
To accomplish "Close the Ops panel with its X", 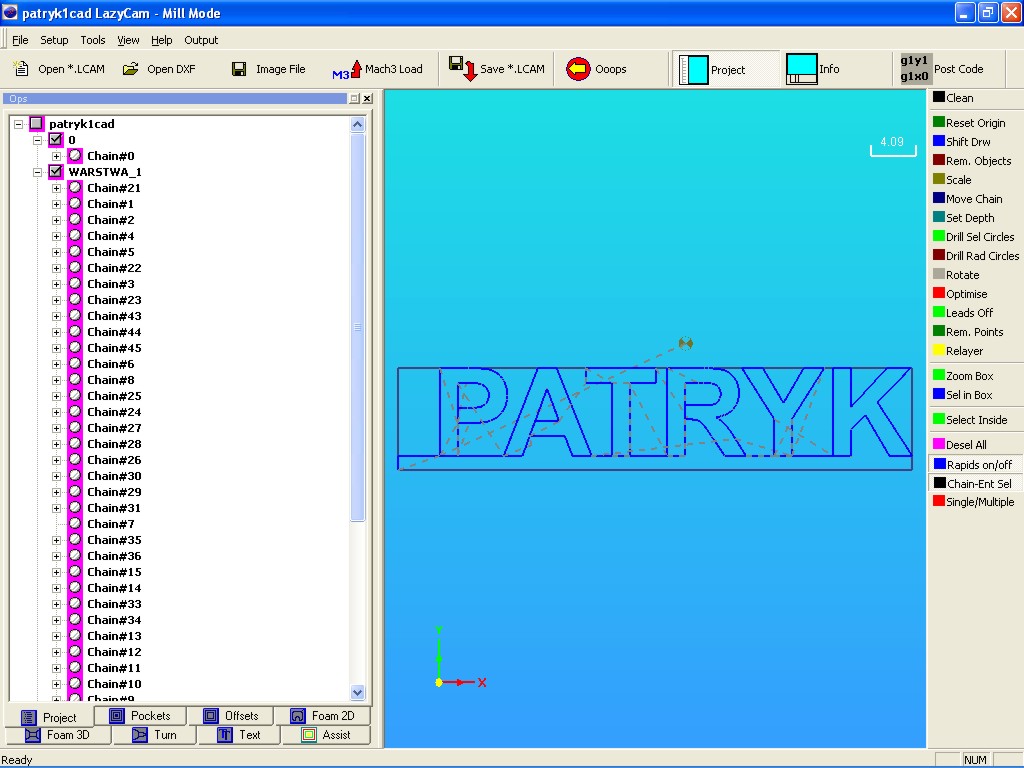I will [x=368, y=99].
